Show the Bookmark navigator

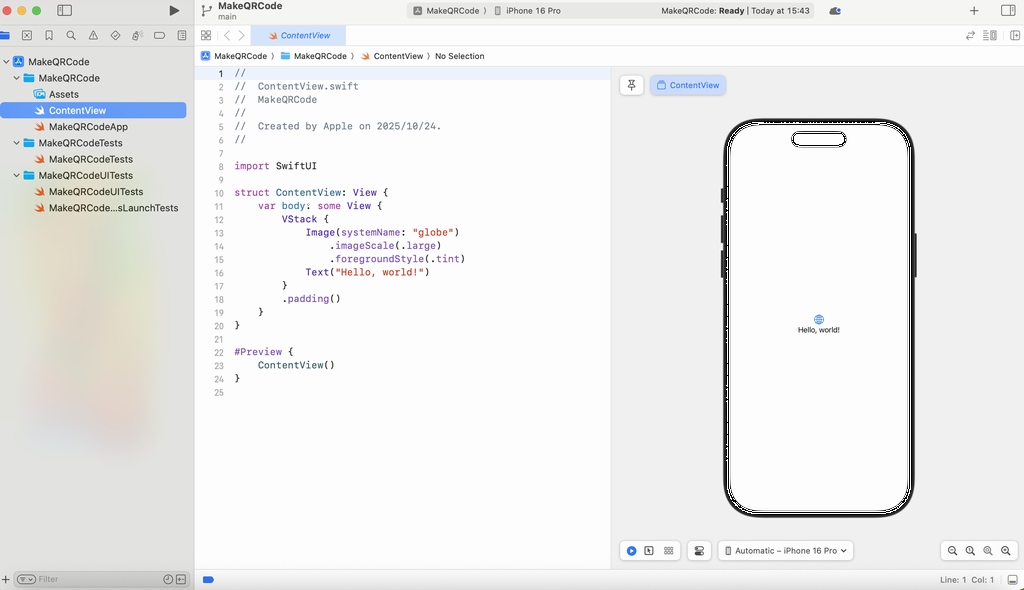pyautogui.click(x=49, y=35)
